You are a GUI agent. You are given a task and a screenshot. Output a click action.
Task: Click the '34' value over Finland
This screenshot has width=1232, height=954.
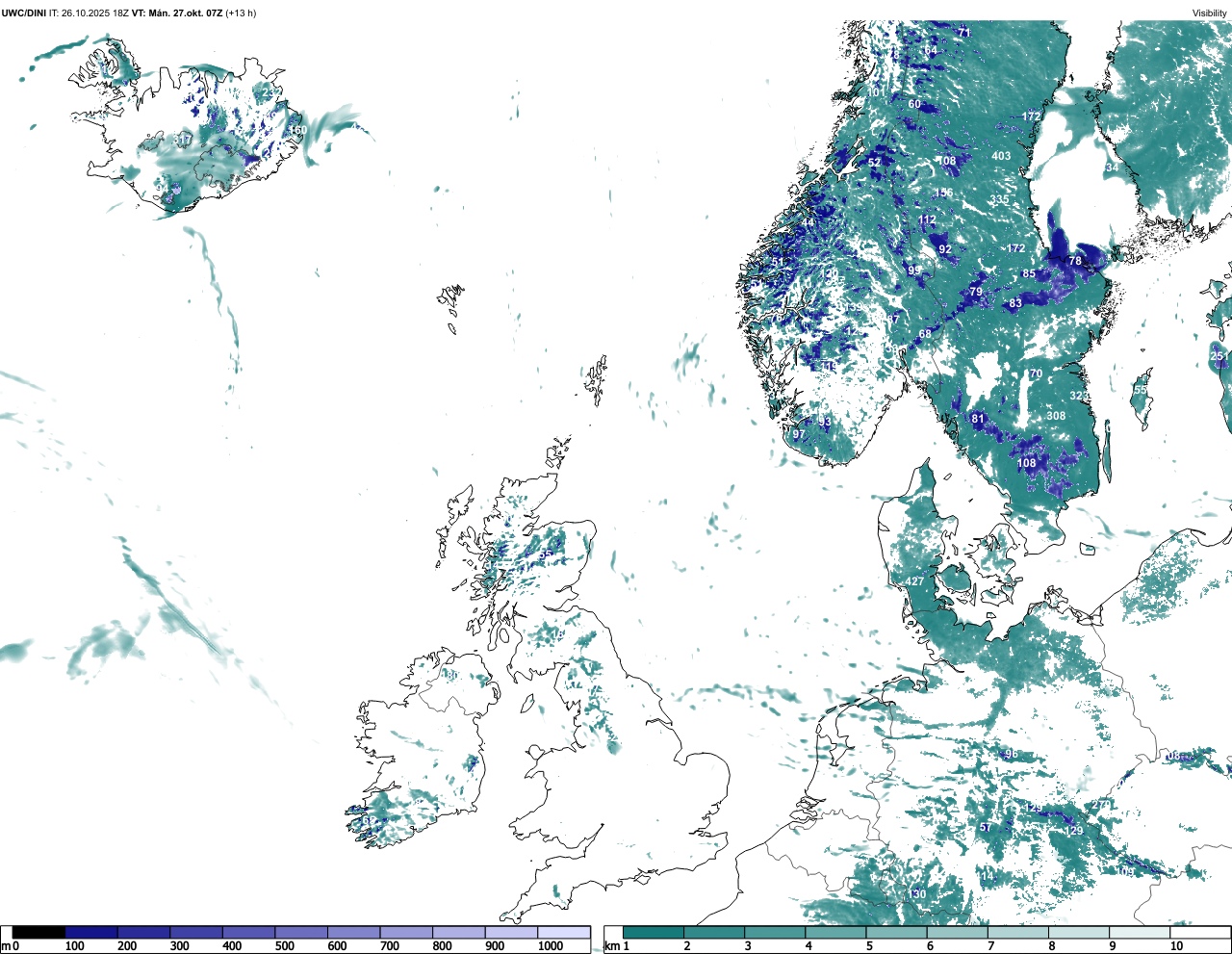point(1112,168)
